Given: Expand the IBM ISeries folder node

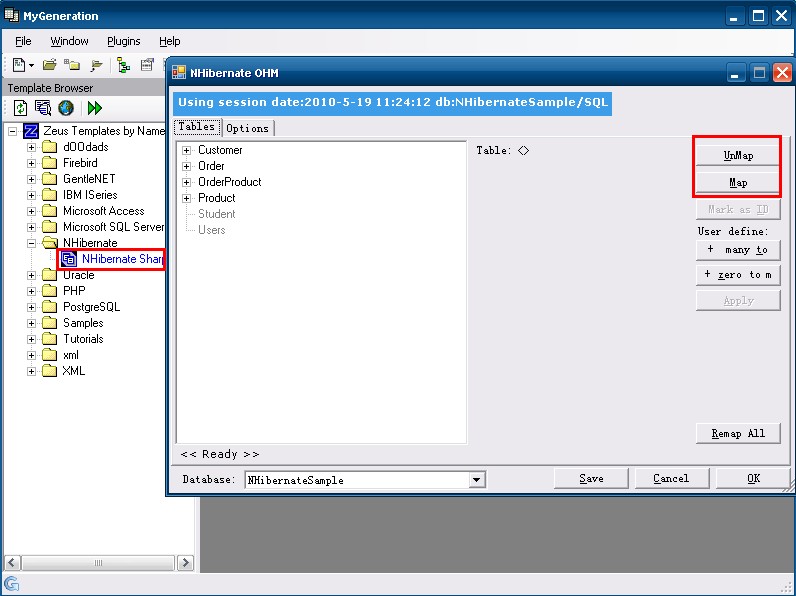Looking at the screenshot, I should (31, 195).
